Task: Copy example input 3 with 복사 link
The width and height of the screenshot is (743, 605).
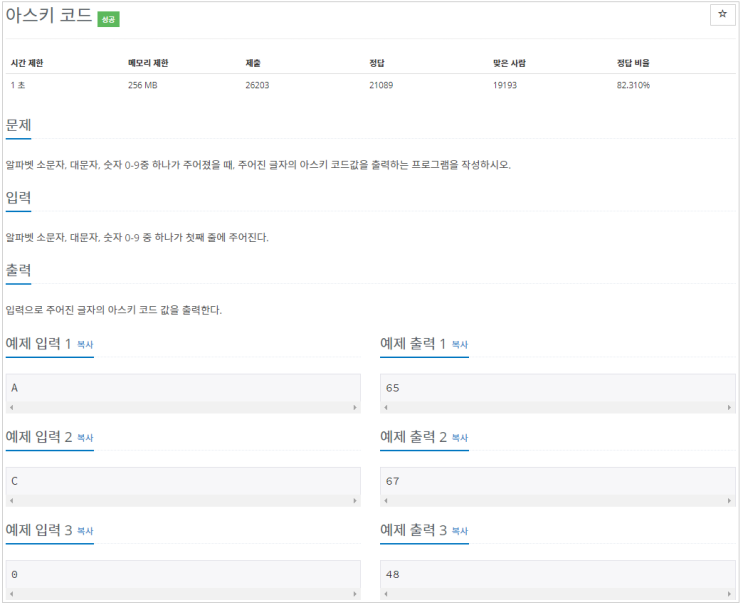Action: point(85,532)
